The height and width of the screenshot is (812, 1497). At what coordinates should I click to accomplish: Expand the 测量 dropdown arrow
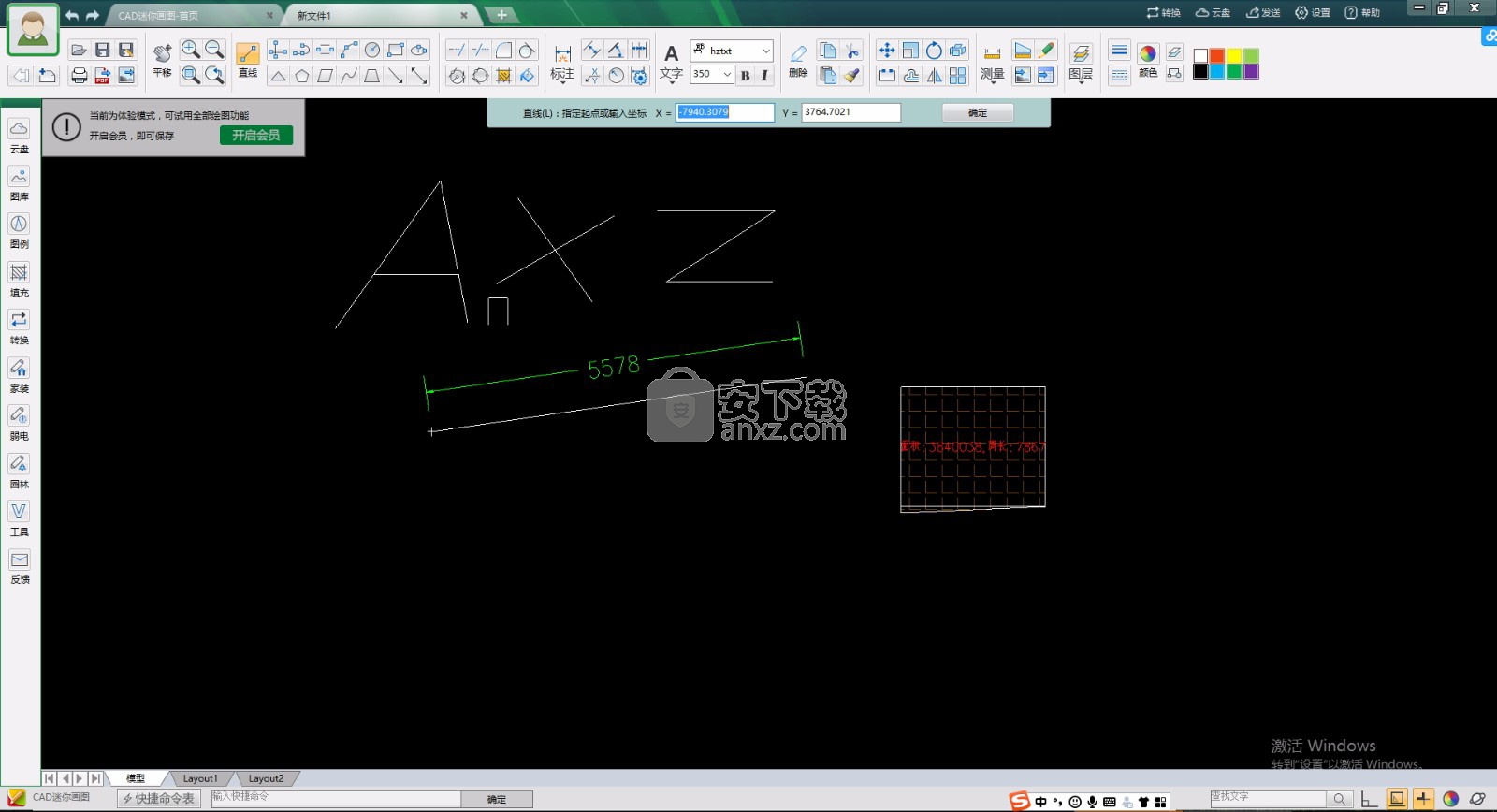click(x=993, y=83)
